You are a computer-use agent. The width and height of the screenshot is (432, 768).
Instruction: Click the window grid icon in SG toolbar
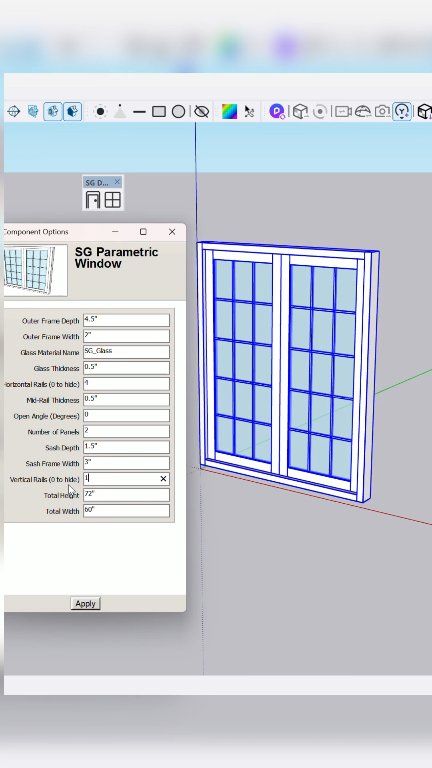pyautogui.click(x=113, y=200)
